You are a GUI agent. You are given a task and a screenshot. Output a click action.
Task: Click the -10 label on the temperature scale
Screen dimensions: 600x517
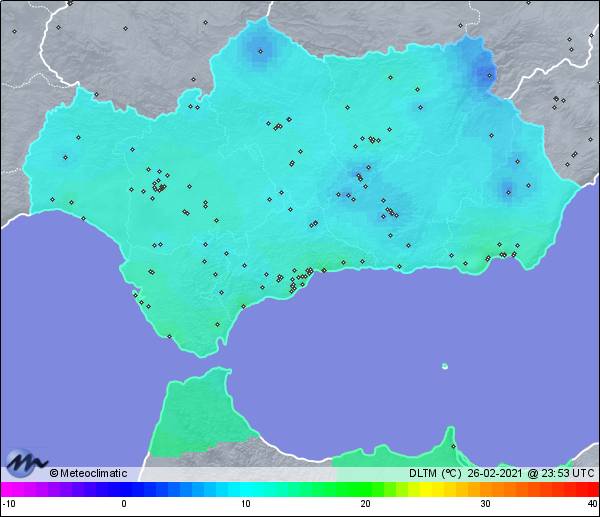point(9,503)
